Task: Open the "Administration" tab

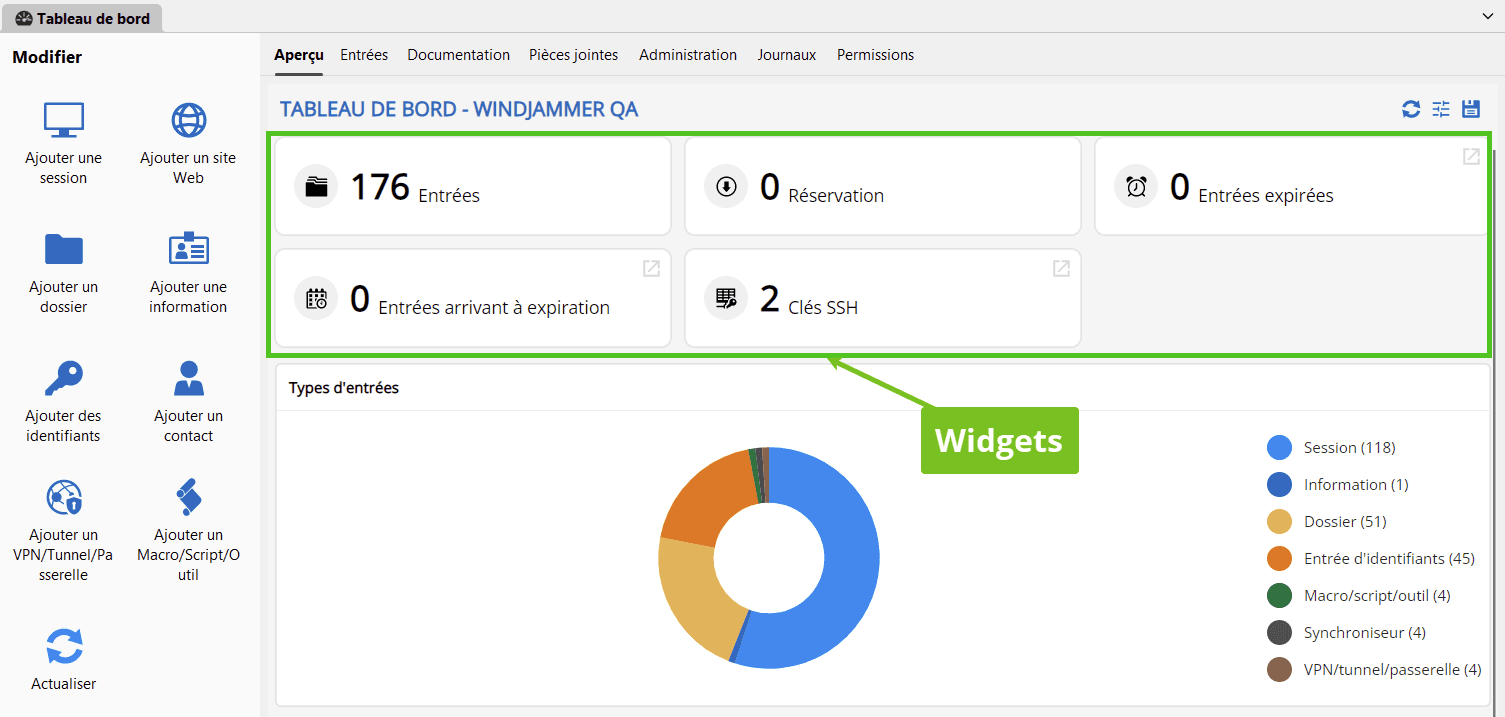Action: point(687,55)
